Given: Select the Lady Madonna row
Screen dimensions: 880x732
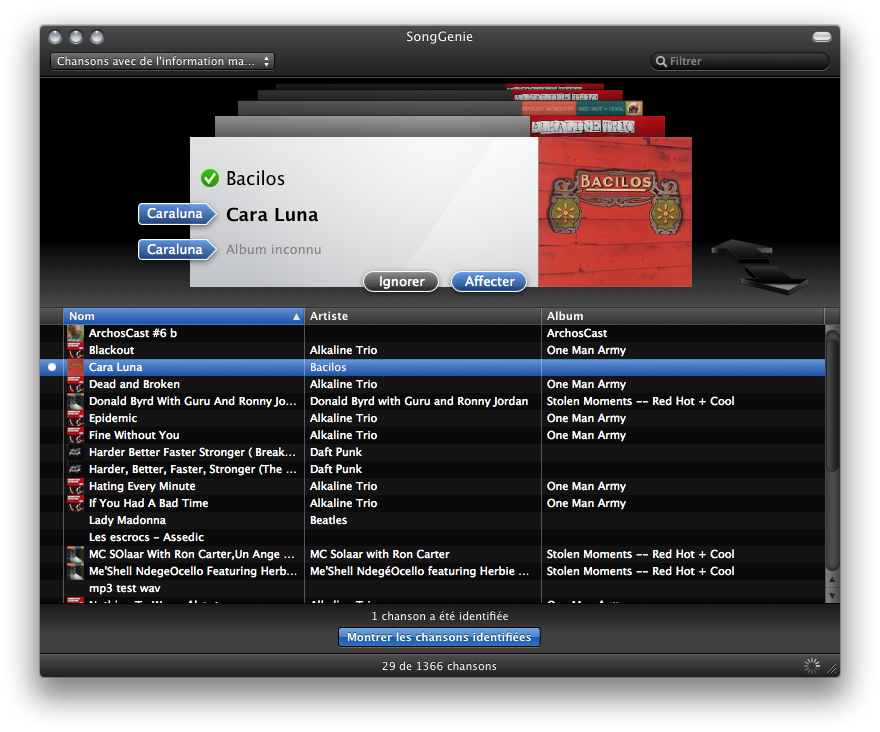Looking at the screenshot, I should pos(432,520).
